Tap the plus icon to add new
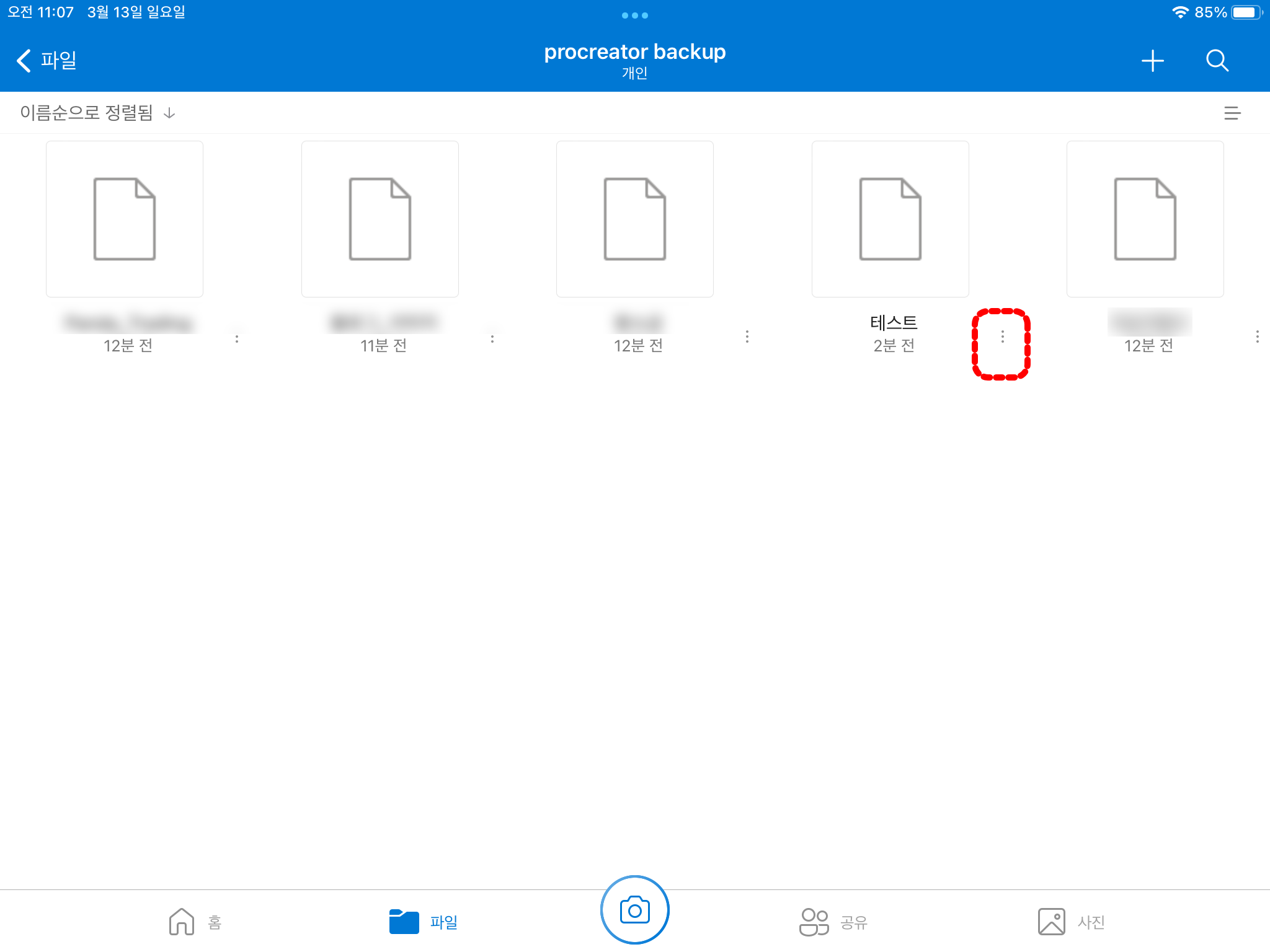Image resolution: width=1270 pixels, height=952 pixels. 1152,61
